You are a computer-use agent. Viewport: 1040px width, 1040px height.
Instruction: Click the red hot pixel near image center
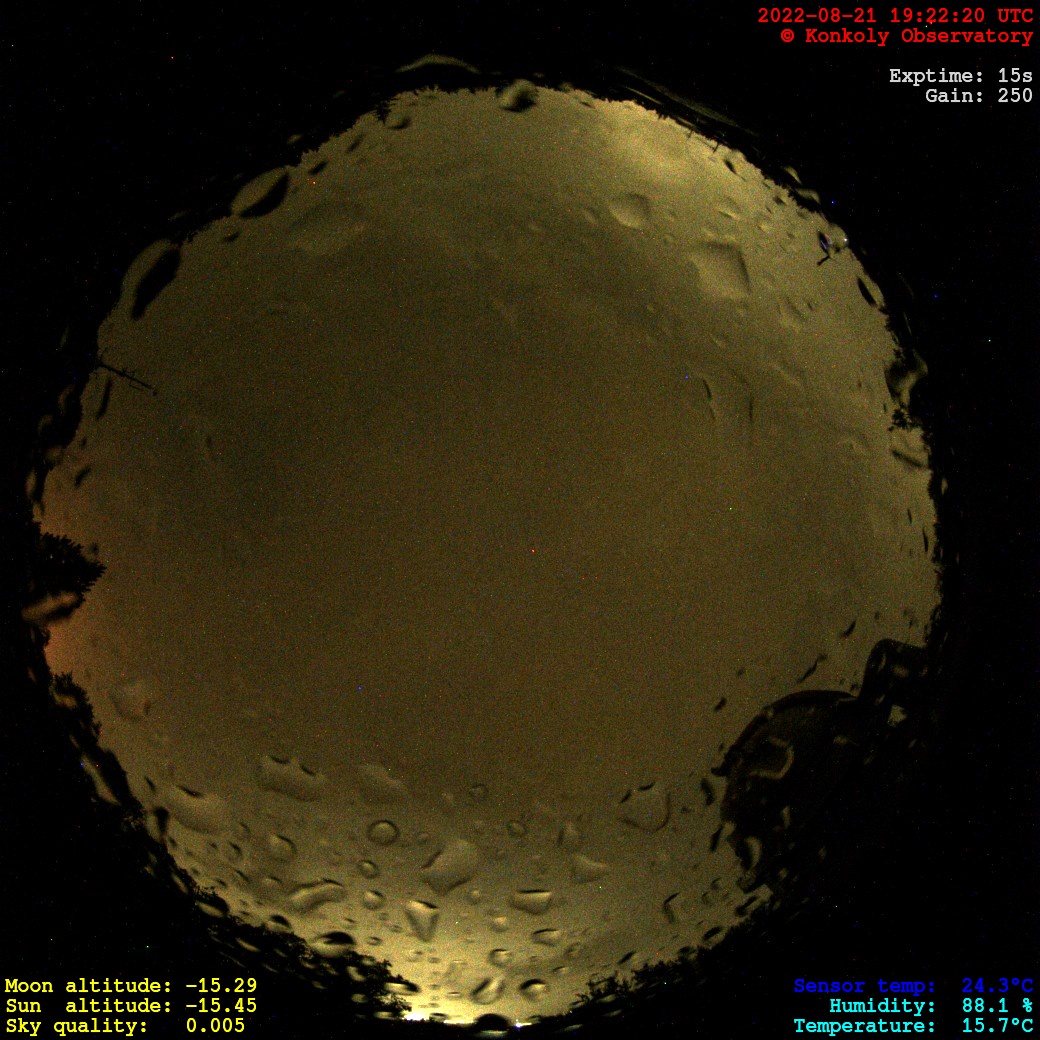coord(532,551)
